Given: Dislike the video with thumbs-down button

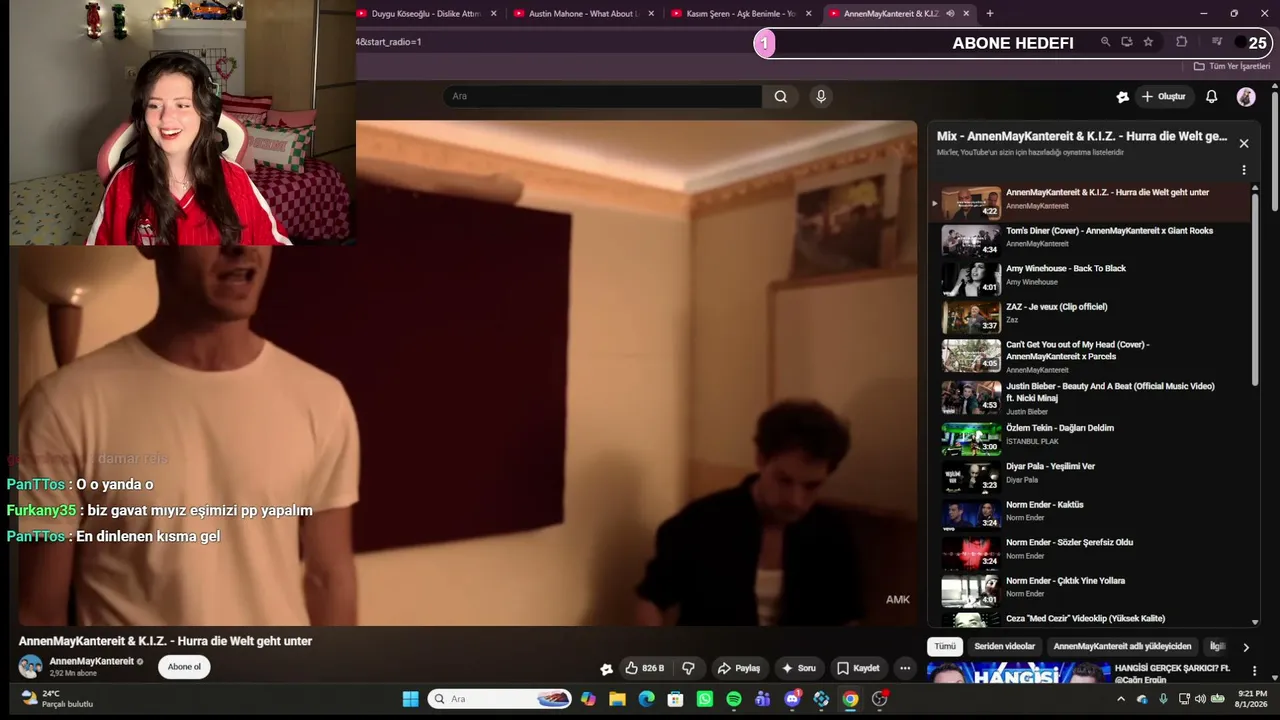Looking at the screenshot, I should coord(688,668).
